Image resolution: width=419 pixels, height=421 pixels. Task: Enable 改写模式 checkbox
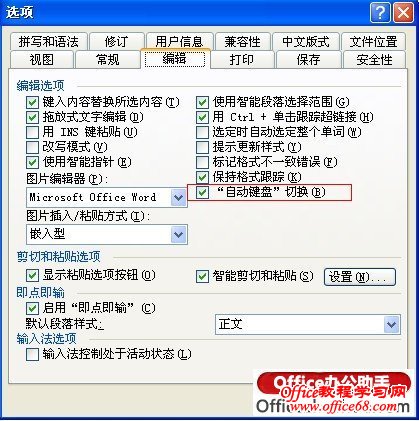click(32, 147)
